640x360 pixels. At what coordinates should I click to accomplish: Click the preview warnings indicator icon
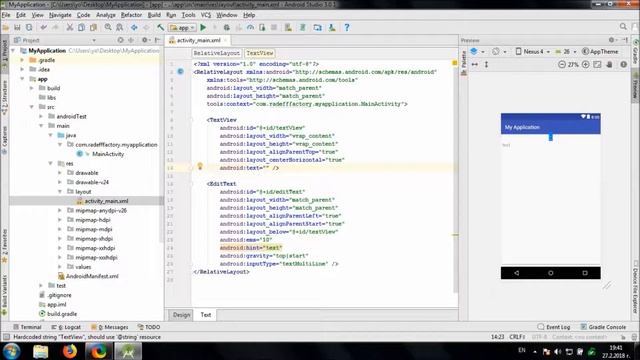[x=623, y=64]
